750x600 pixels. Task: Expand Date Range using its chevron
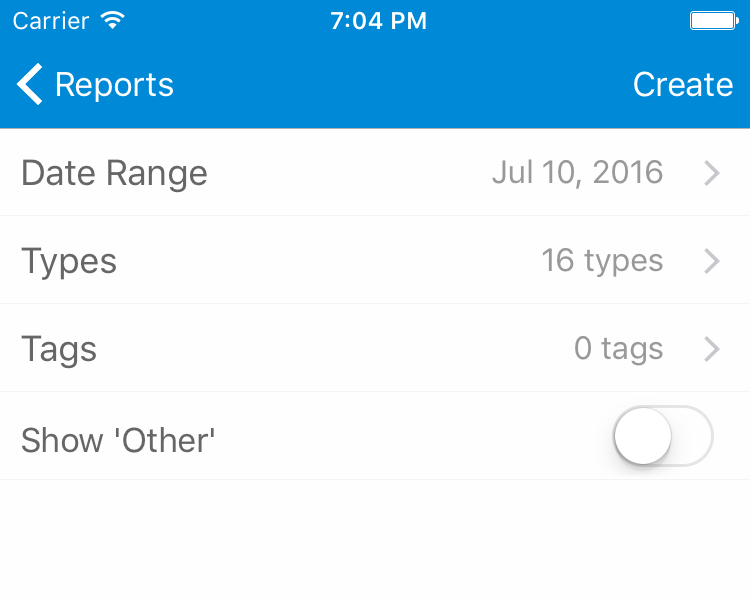[712, 173]
